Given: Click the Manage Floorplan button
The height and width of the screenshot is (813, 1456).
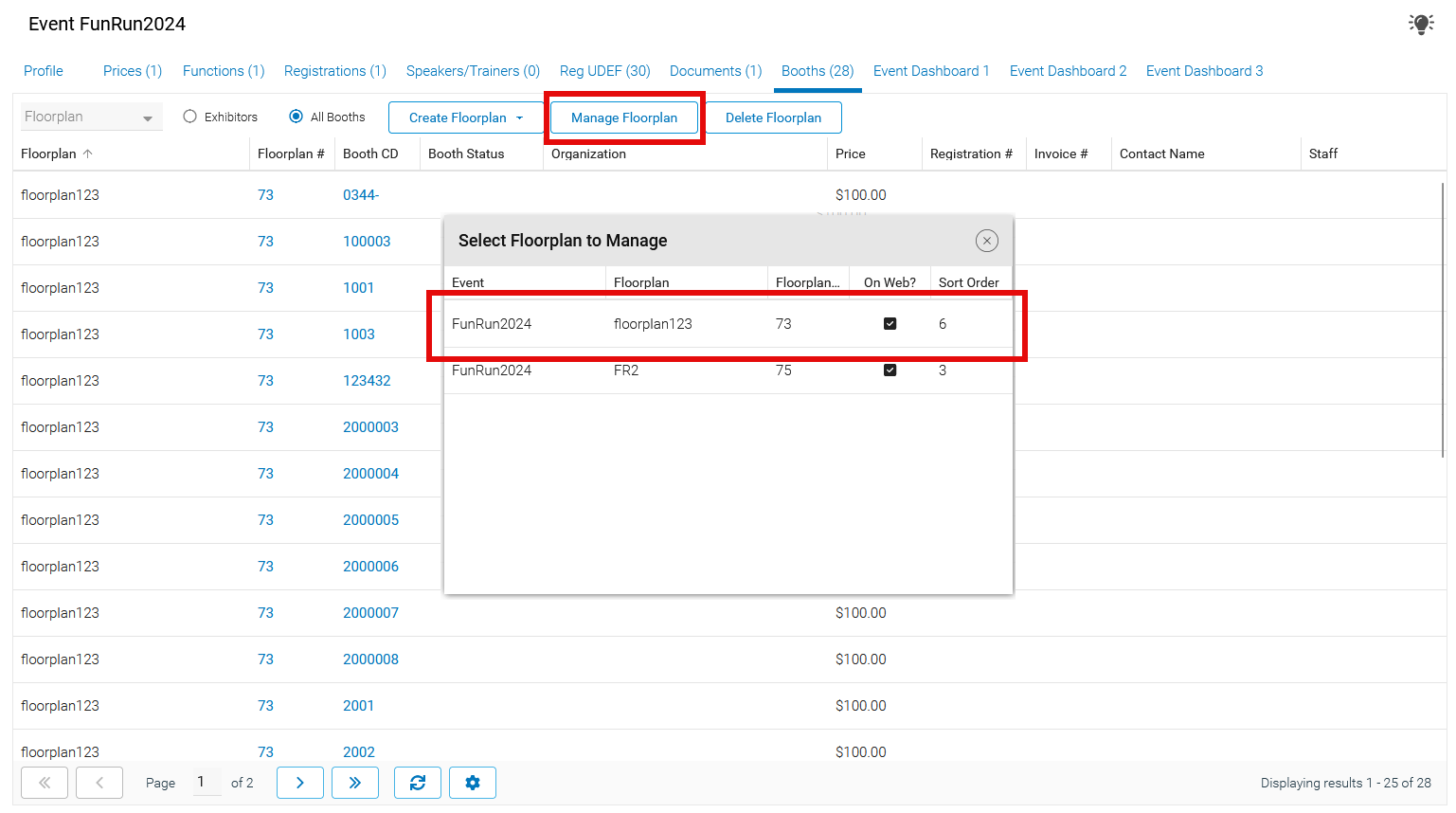Looking at the screenshot, I should point(624,117).
